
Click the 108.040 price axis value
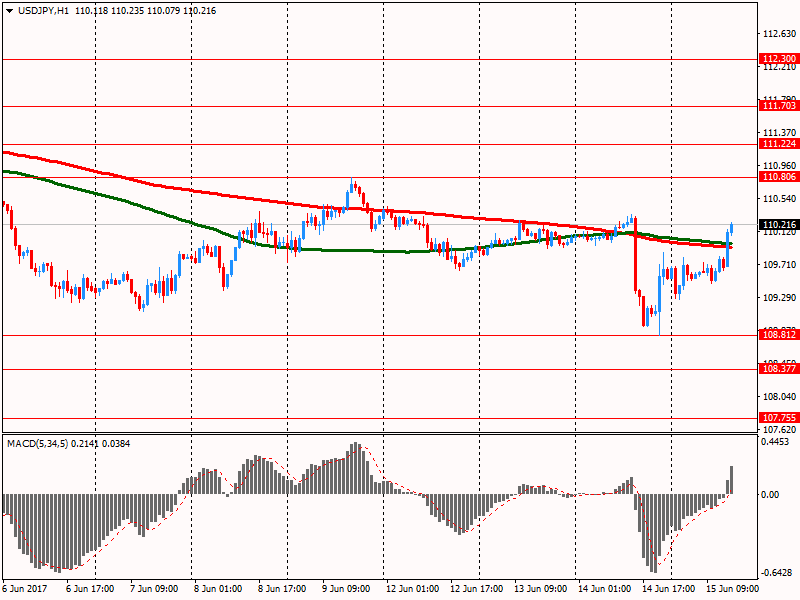coord(779,396)
